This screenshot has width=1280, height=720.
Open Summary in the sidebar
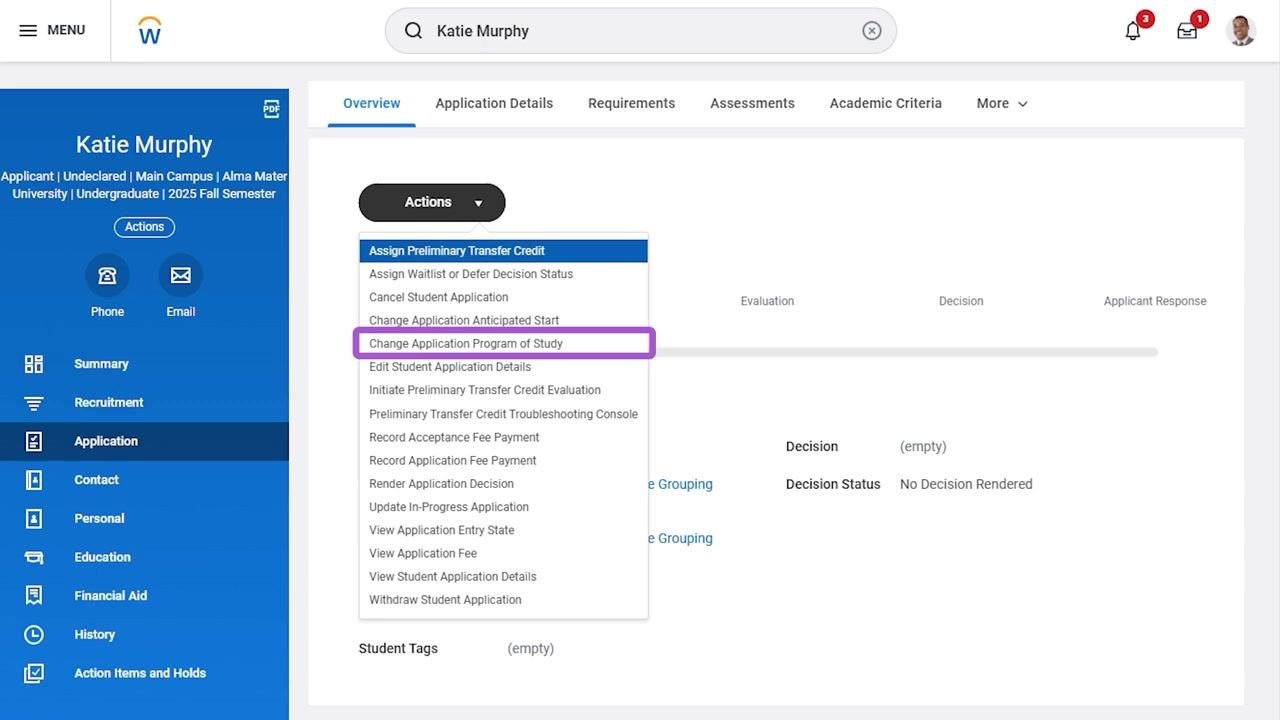144,364
